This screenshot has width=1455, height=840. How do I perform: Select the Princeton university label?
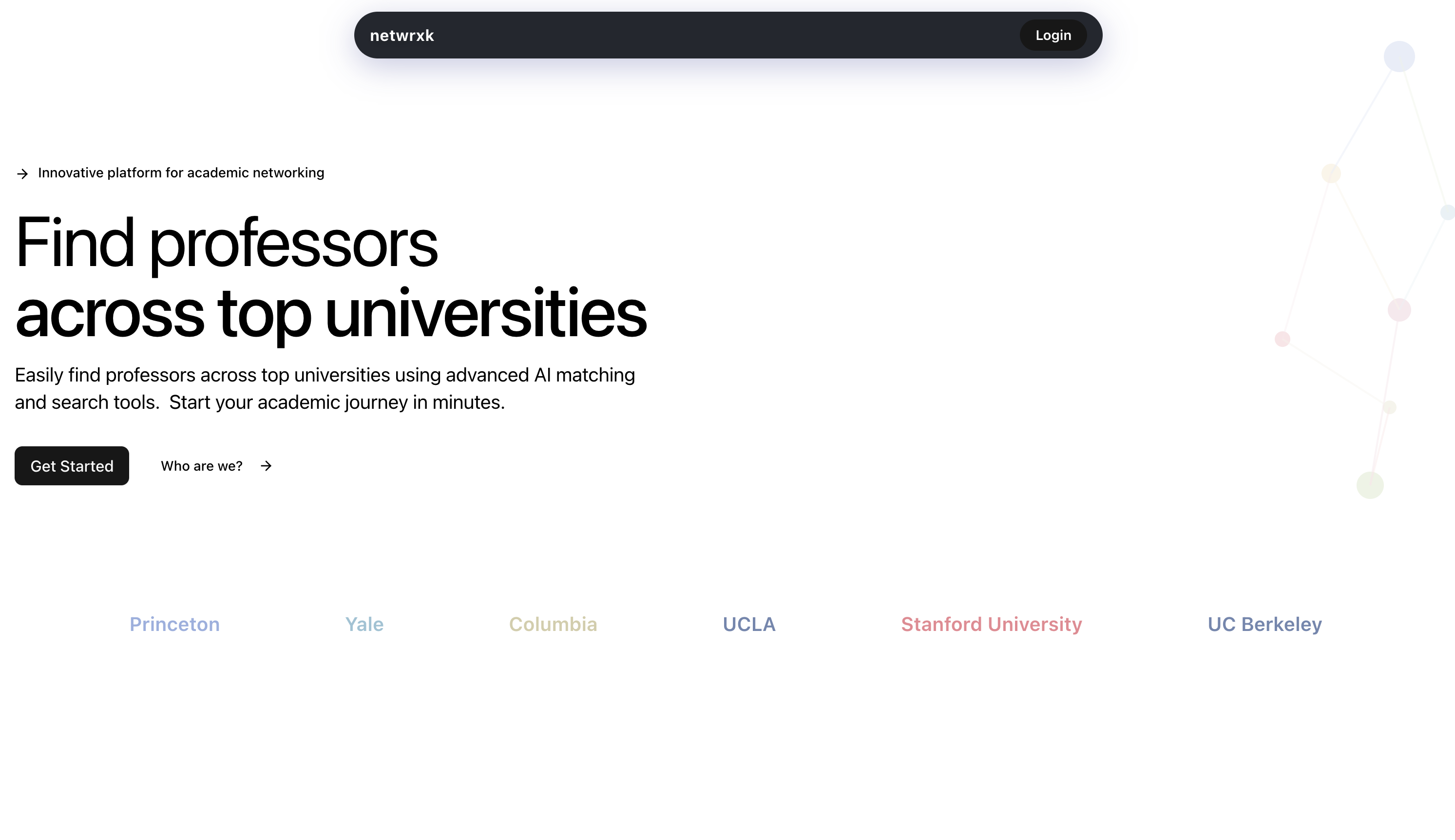174,624
